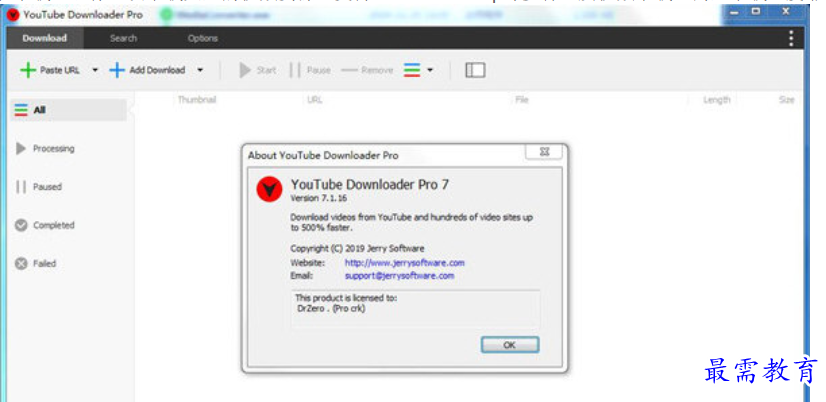The image size is (826, 402).
Task: Click the app logo in title bar
Action: [x=13, y=15]
